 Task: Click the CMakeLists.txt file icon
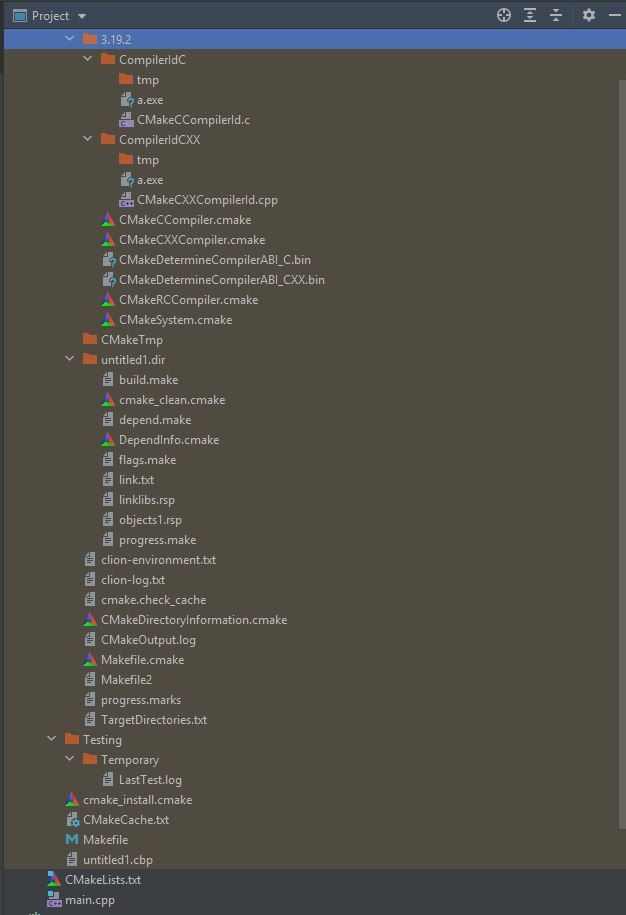[54, 879]
